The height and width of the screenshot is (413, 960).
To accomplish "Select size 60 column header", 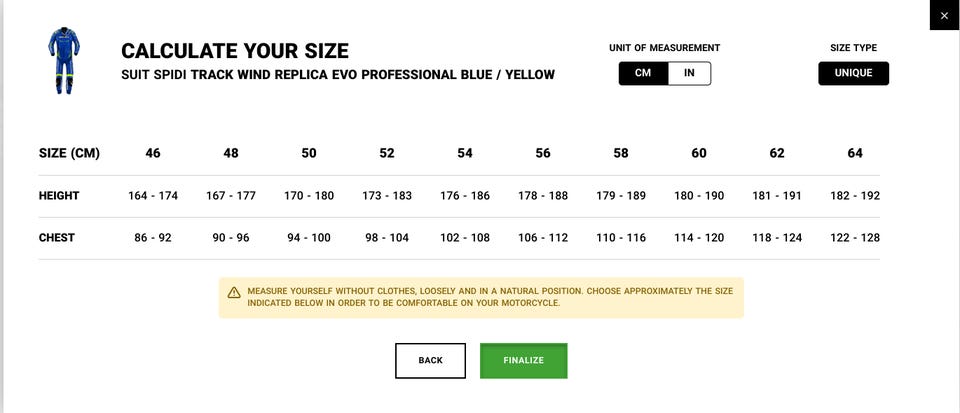I will coord(699,153).
